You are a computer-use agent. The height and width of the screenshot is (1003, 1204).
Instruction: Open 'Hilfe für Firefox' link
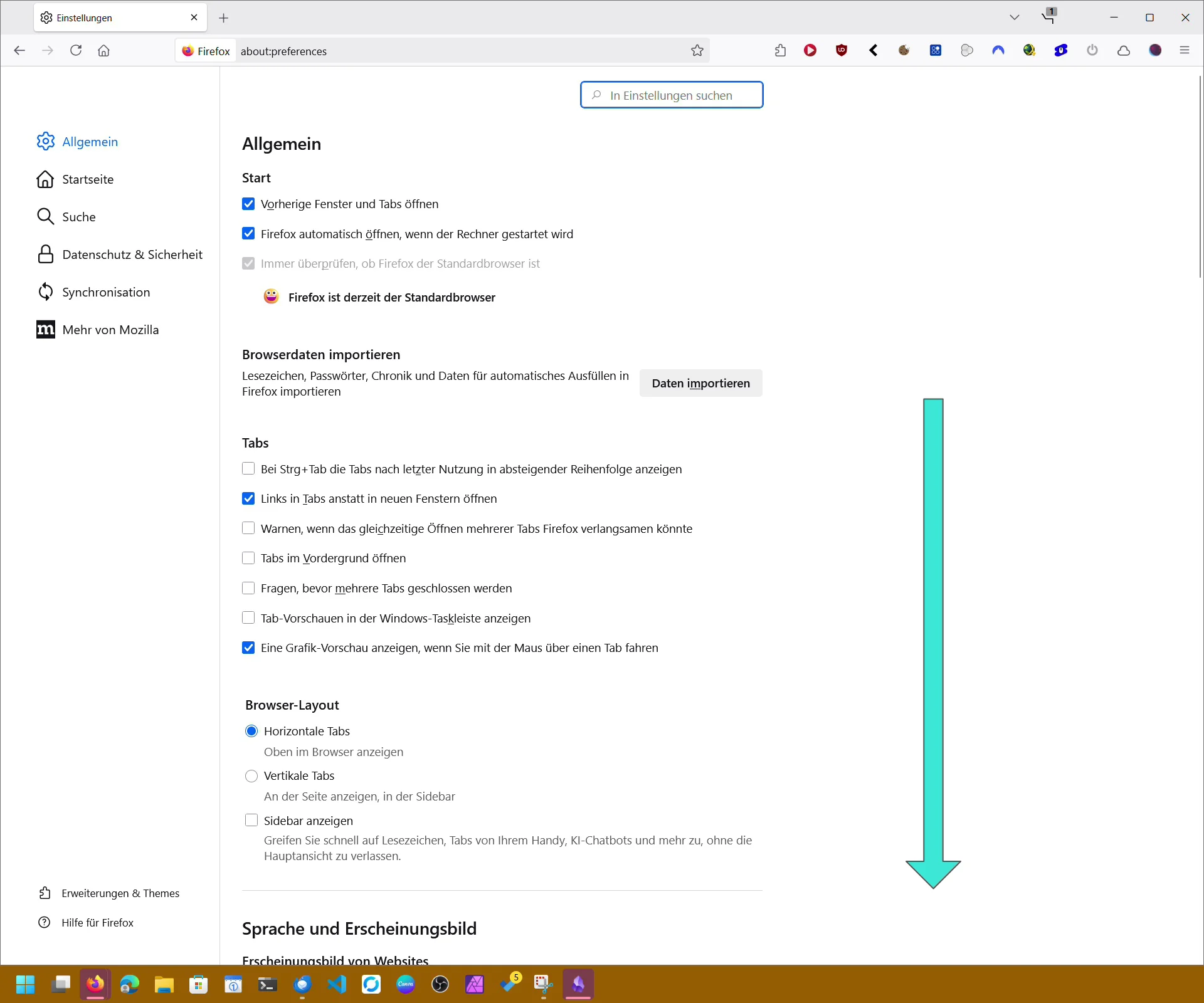(87, 923)
